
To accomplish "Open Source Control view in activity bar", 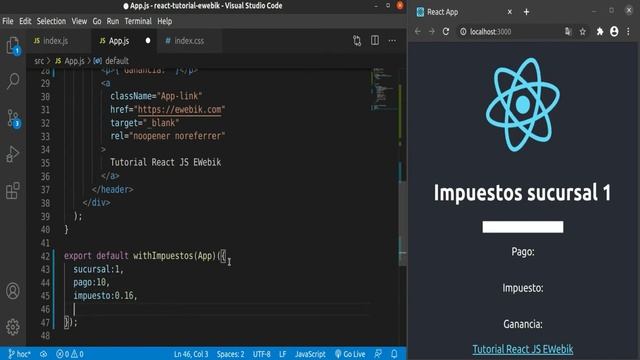I will [13, 118].
